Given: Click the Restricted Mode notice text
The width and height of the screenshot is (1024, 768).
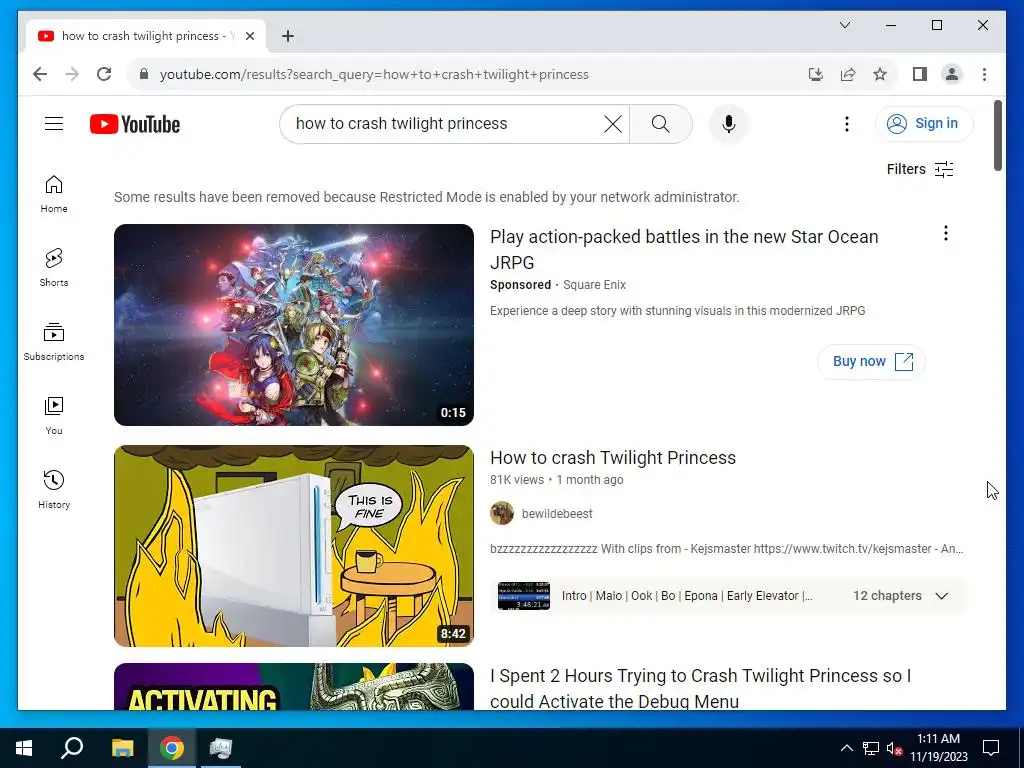Looking at the screenshot, I should tap(426, 197).
